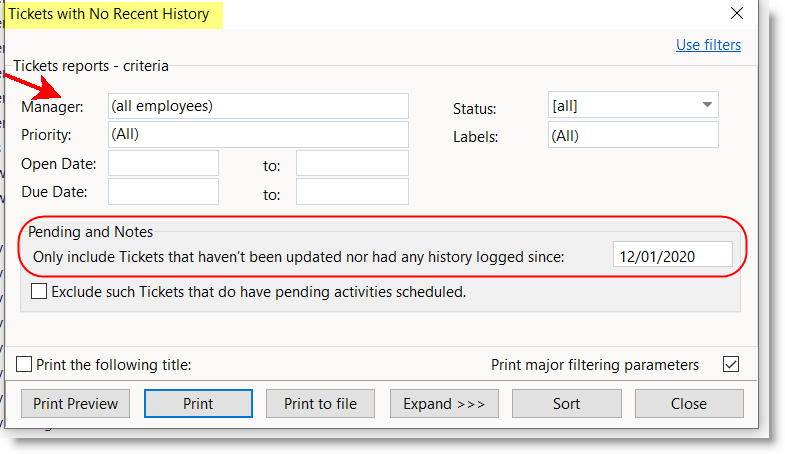Screen dimensions: 785x454
Task: Click the Due Date 'to' end field
Action: 352,192
